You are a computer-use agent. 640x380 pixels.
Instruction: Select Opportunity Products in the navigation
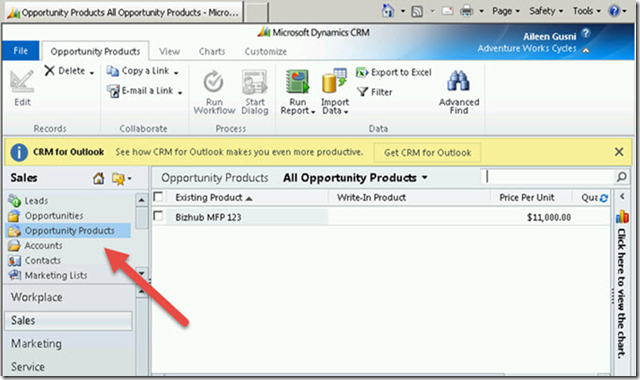point(68,231)
